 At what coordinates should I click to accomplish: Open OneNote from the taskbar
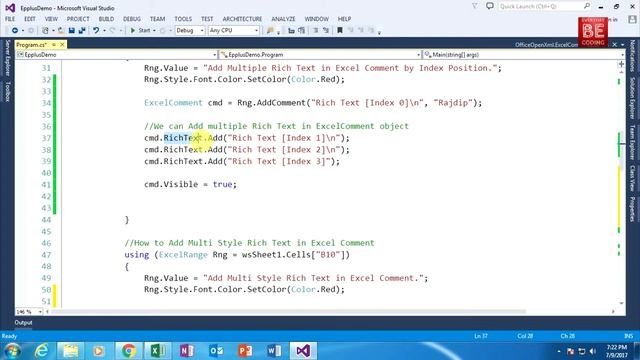[x=187, y=351]
